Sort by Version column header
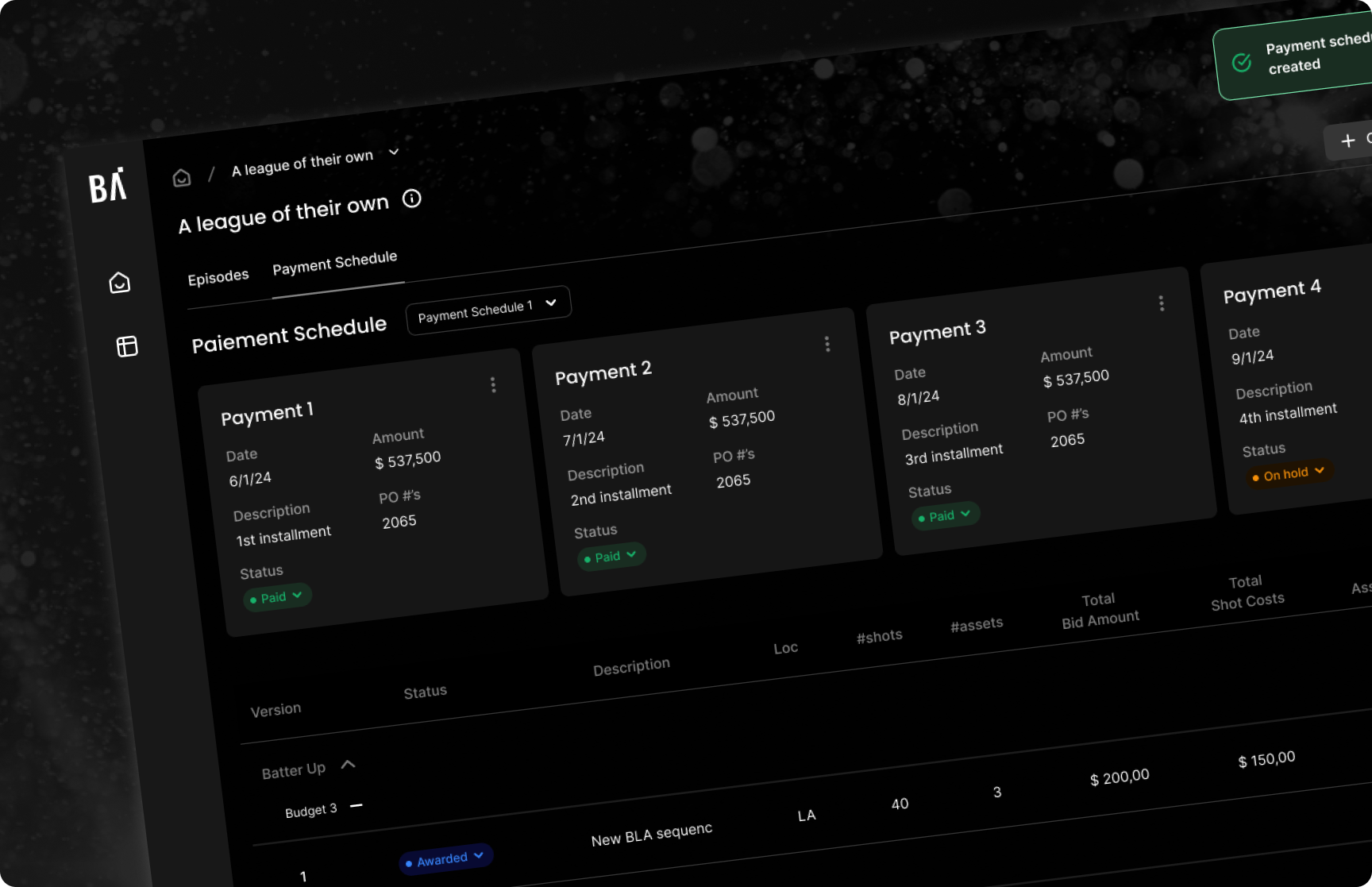The height and width of the screenshot is (887, 1372). point(276,710)
